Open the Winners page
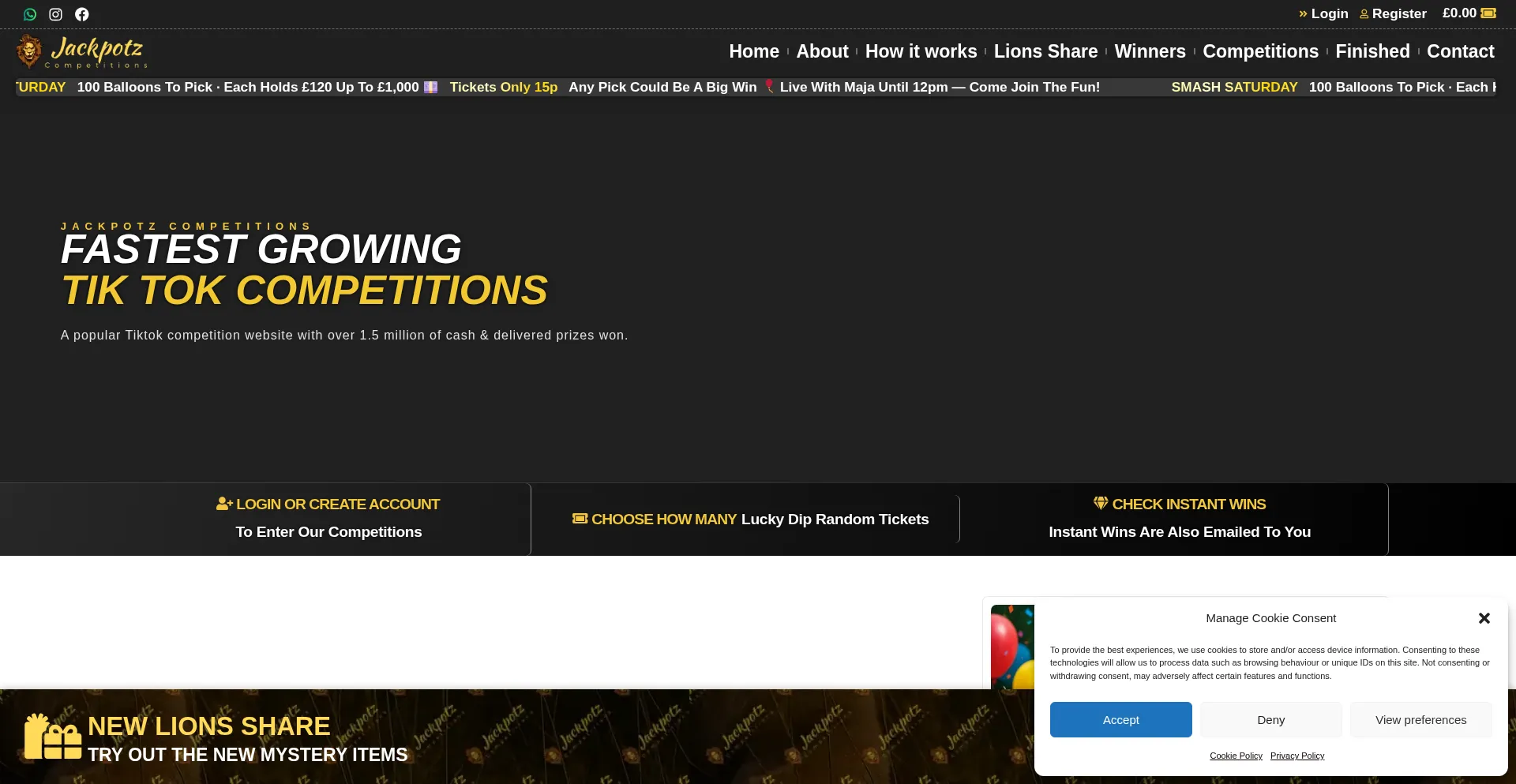The height and width of the screenshot is (784, 1516). [x=1150, y=51]
